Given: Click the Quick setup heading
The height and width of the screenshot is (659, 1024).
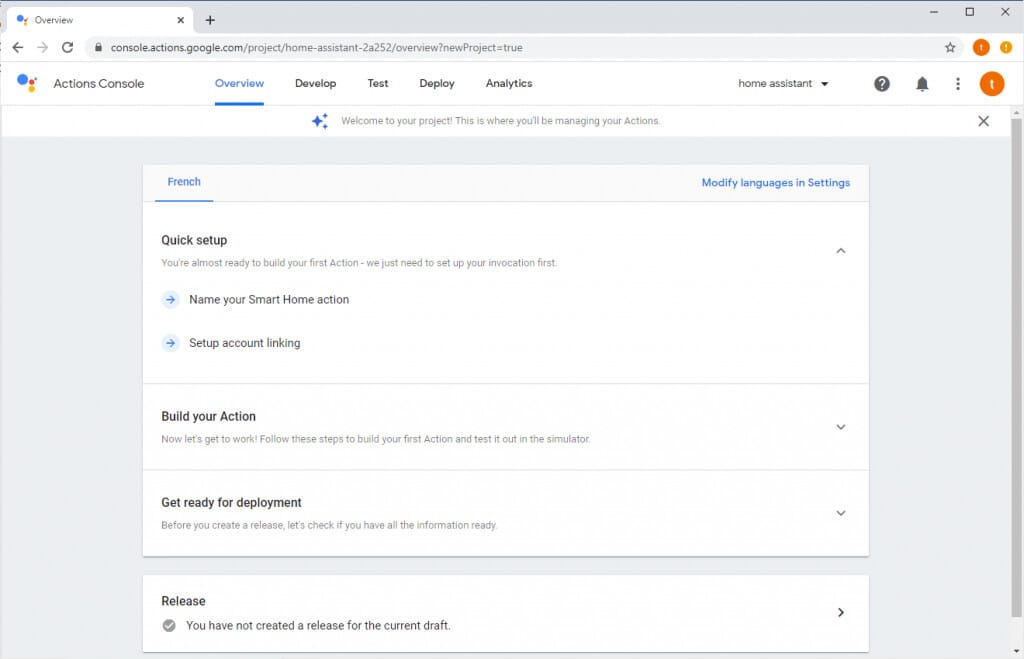Looking at the screenshot, I should (x=194, y=240).
